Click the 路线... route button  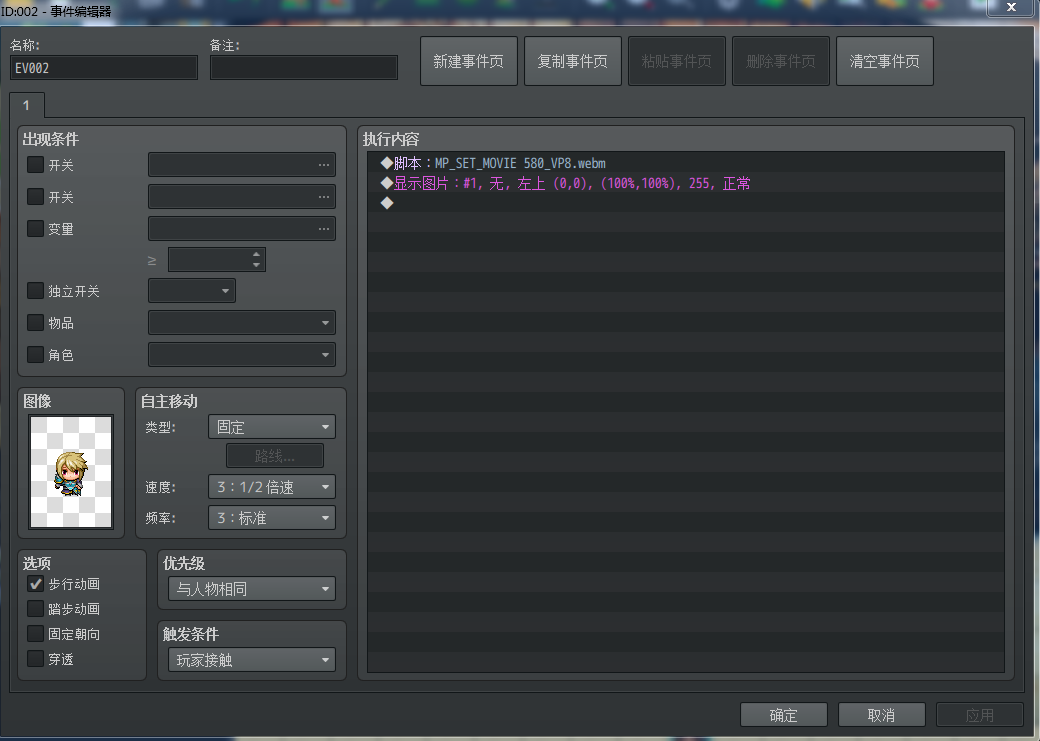(275, 456)
